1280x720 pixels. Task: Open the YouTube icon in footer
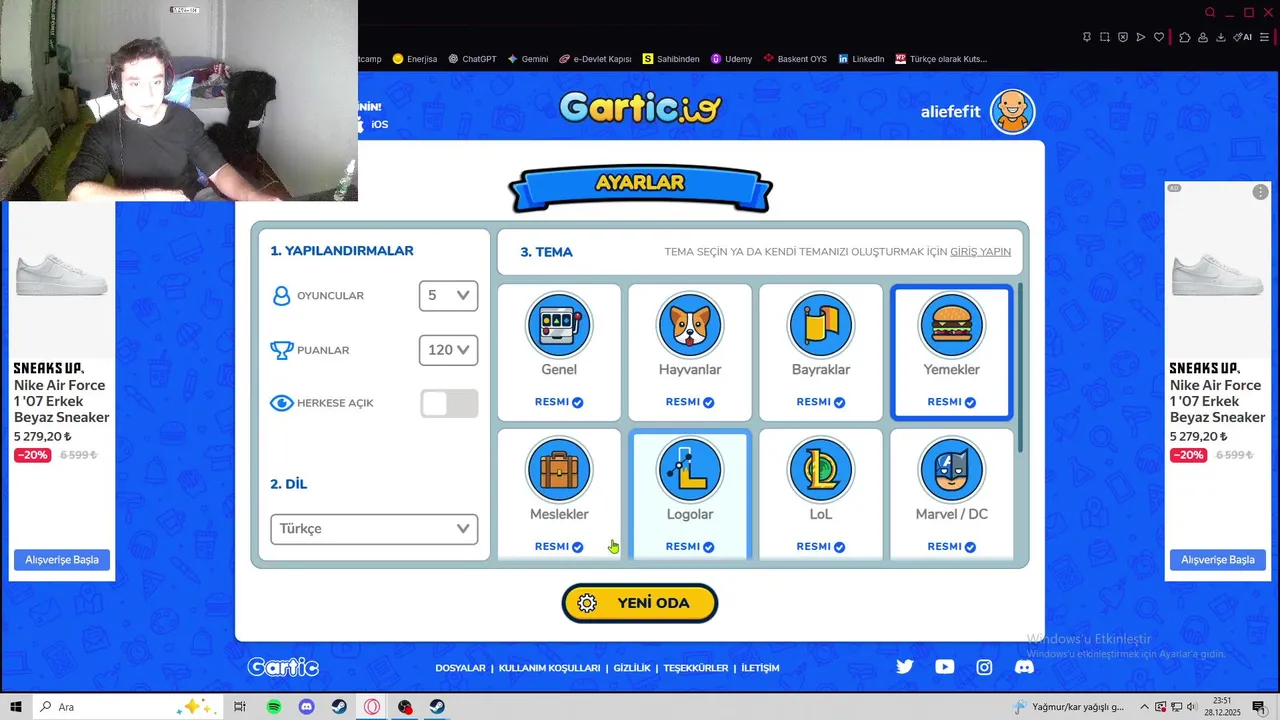pyautogui.click(x=945, y=667)
